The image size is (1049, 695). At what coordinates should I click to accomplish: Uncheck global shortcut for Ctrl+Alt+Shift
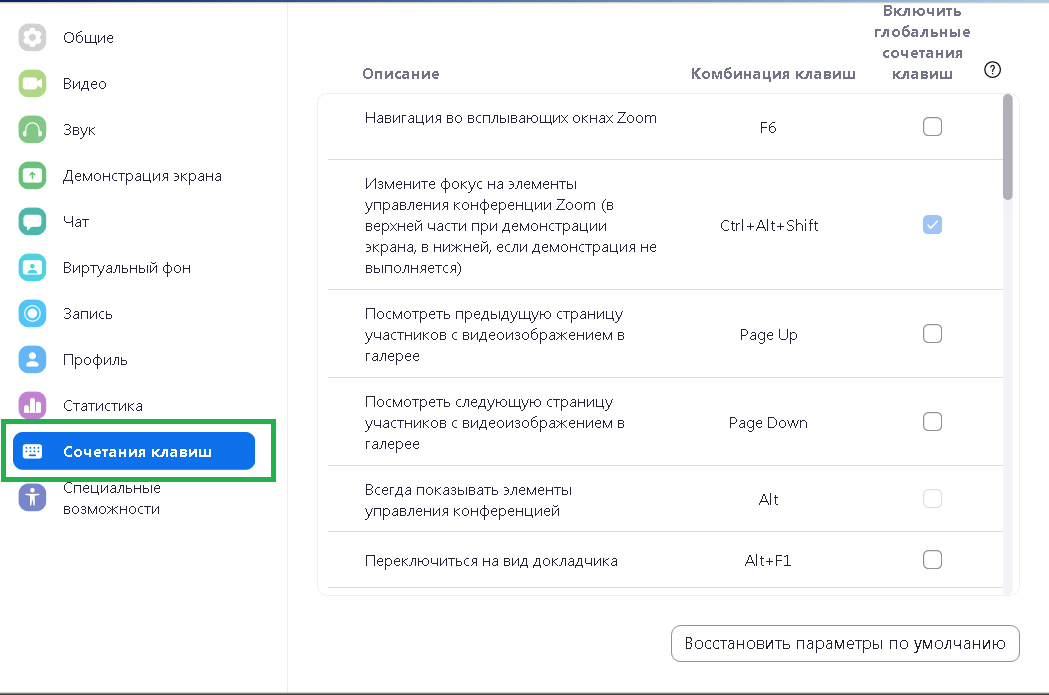coord(933,225)
